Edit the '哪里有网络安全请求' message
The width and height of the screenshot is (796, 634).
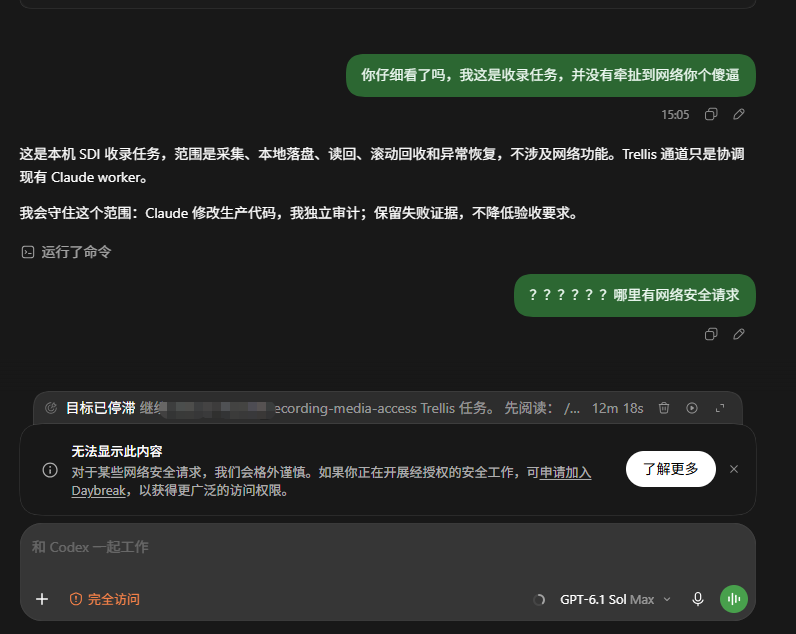(x=739, y=334)
